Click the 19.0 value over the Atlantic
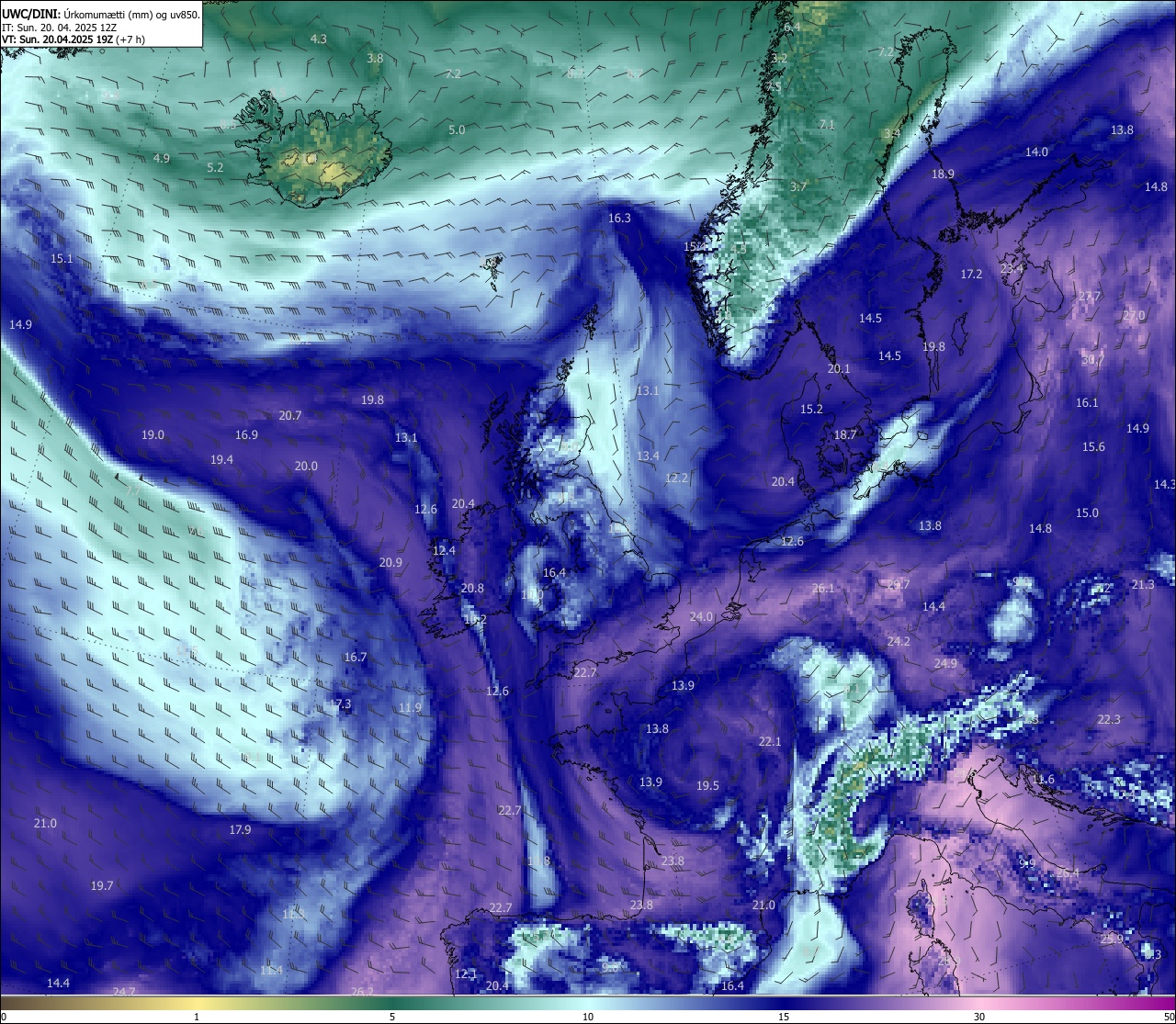 [x=153, y=435]
